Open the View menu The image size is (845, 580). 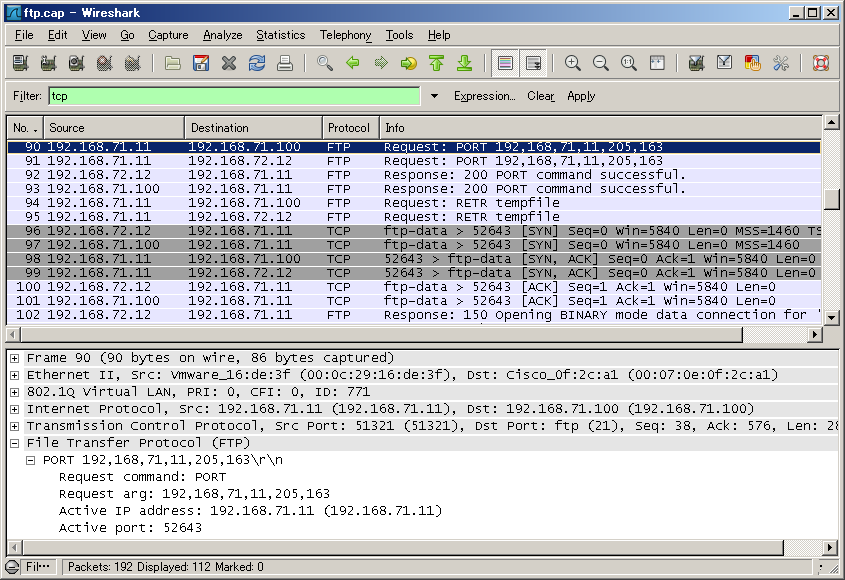click(x=94, y=35)
